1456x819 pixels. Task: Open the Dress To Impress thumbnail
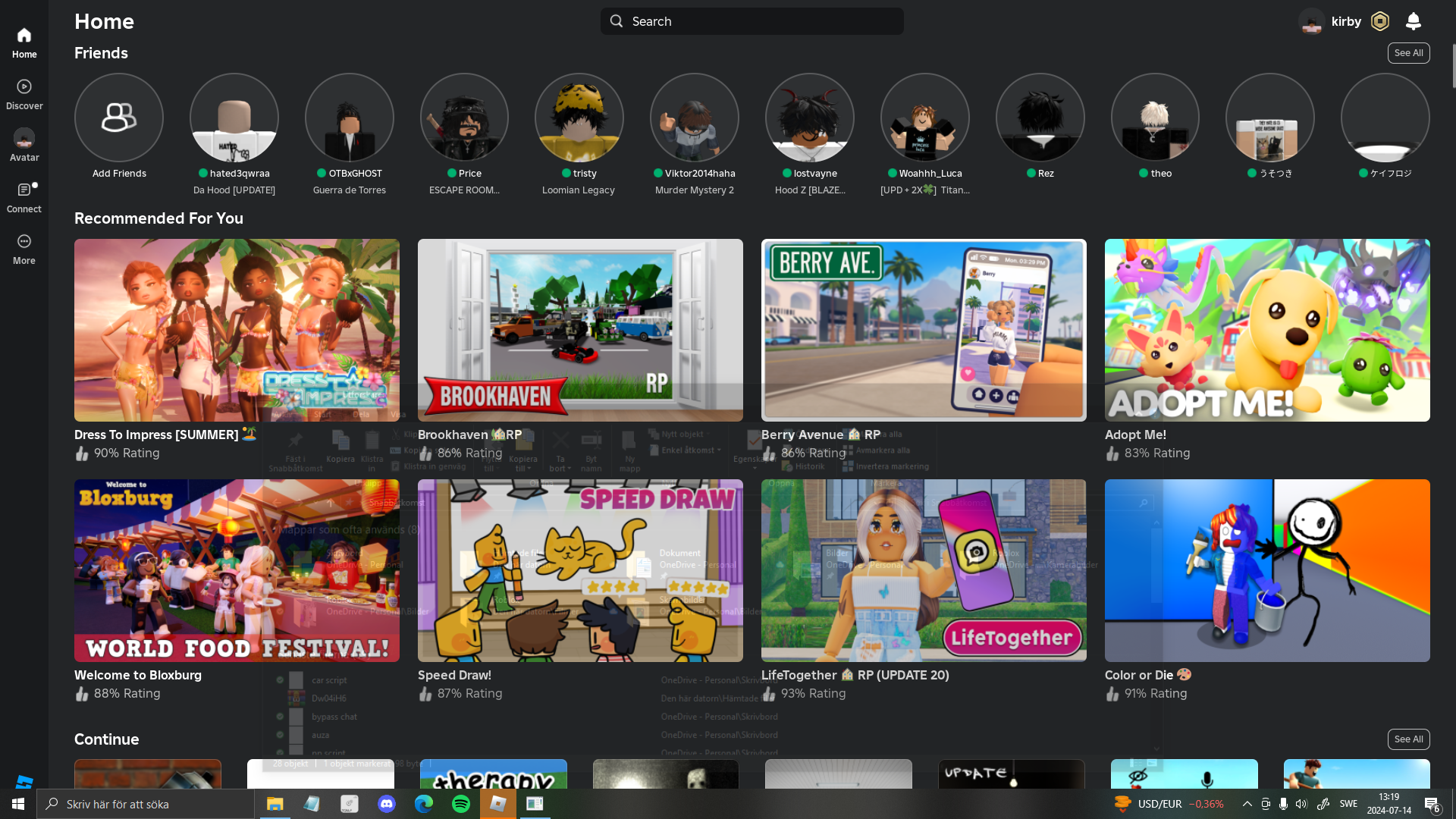coord(237,331)
